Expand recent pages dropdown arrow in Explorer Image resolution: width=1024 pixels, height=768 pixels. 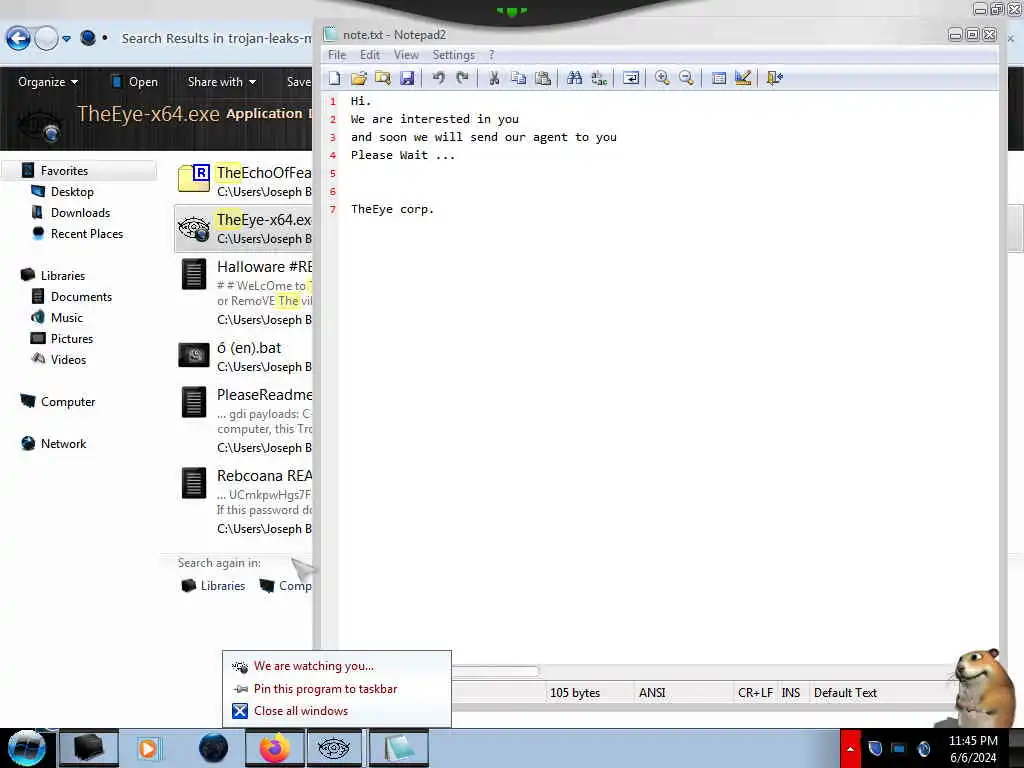tap(67, 39)
